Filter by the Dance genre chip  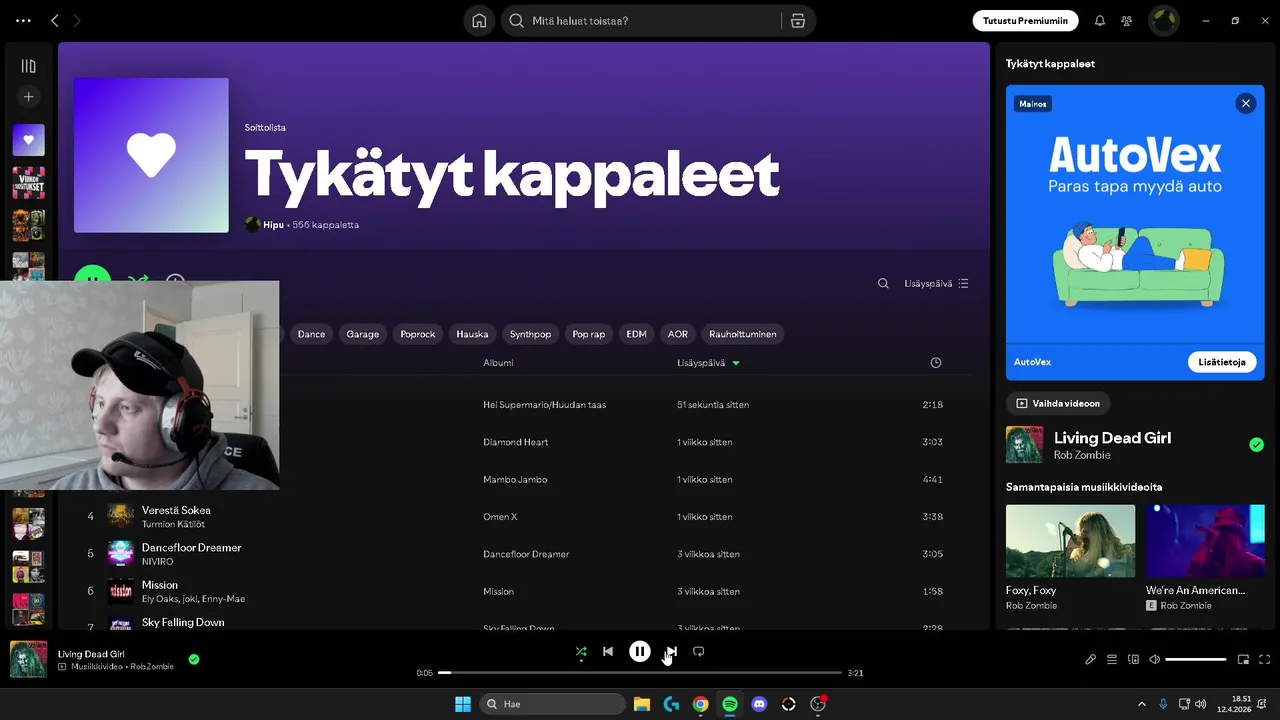pyautogui.click(x=311, y=334)
